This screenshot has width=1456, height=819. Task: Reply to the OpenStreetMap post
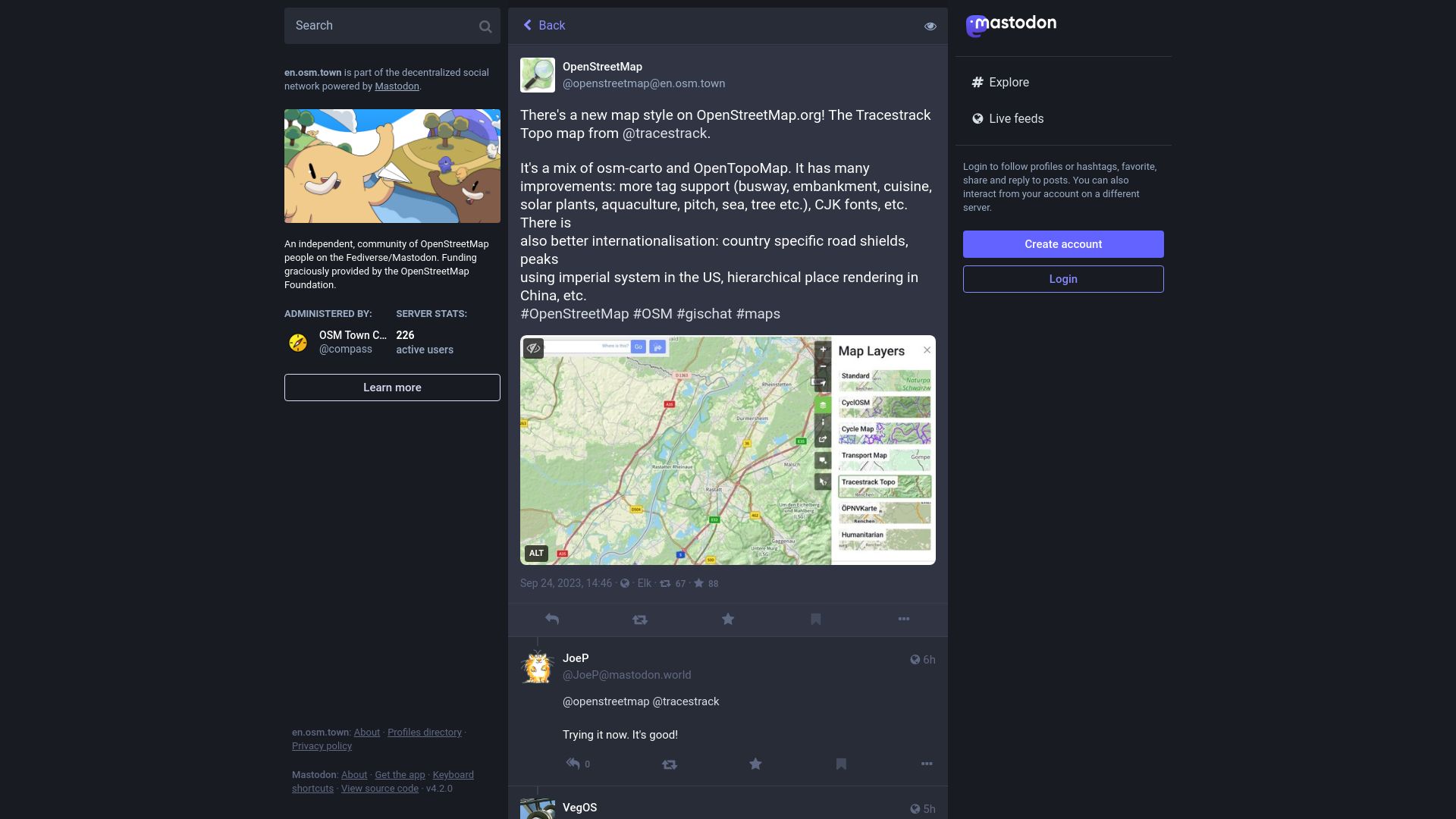pyautogui.click(x=552, y=620)
